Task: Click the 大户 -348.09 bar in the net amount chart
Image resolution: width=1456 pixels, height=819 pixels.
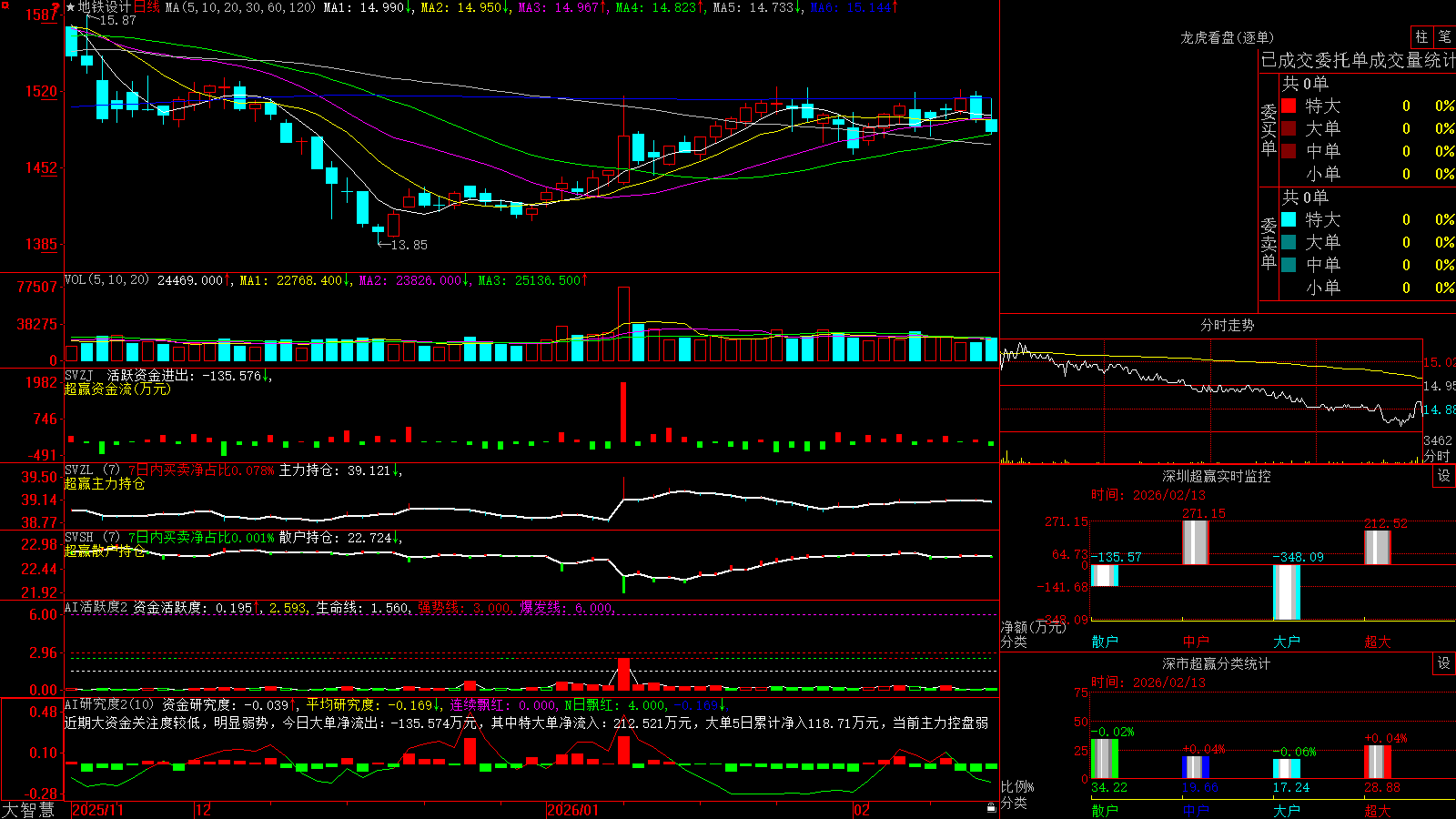Action: (1287, 592)
